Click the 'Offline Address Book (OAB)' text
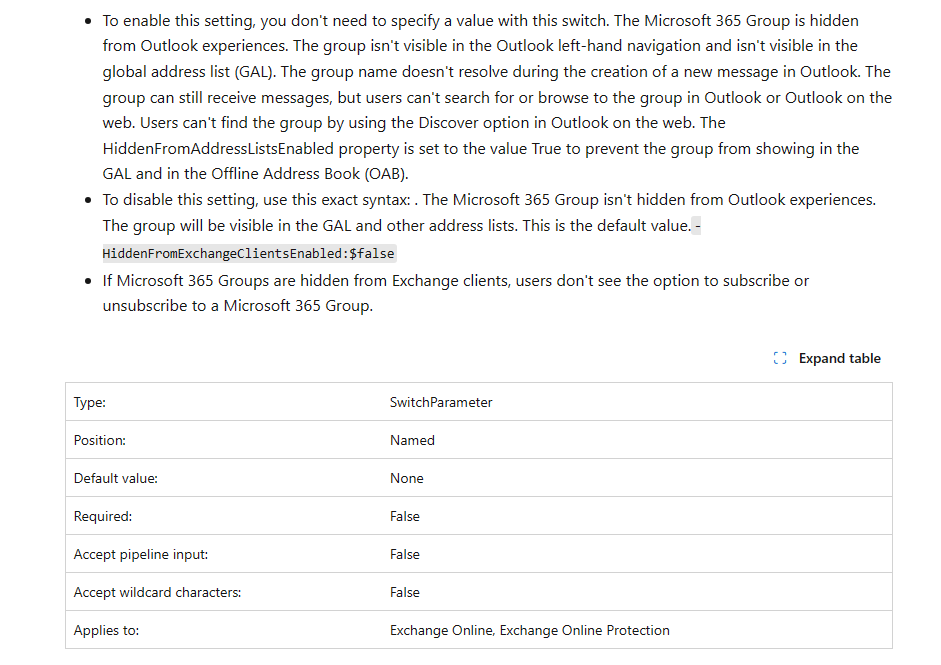Viewport: 941px width, 665px height. coord(309,174)
